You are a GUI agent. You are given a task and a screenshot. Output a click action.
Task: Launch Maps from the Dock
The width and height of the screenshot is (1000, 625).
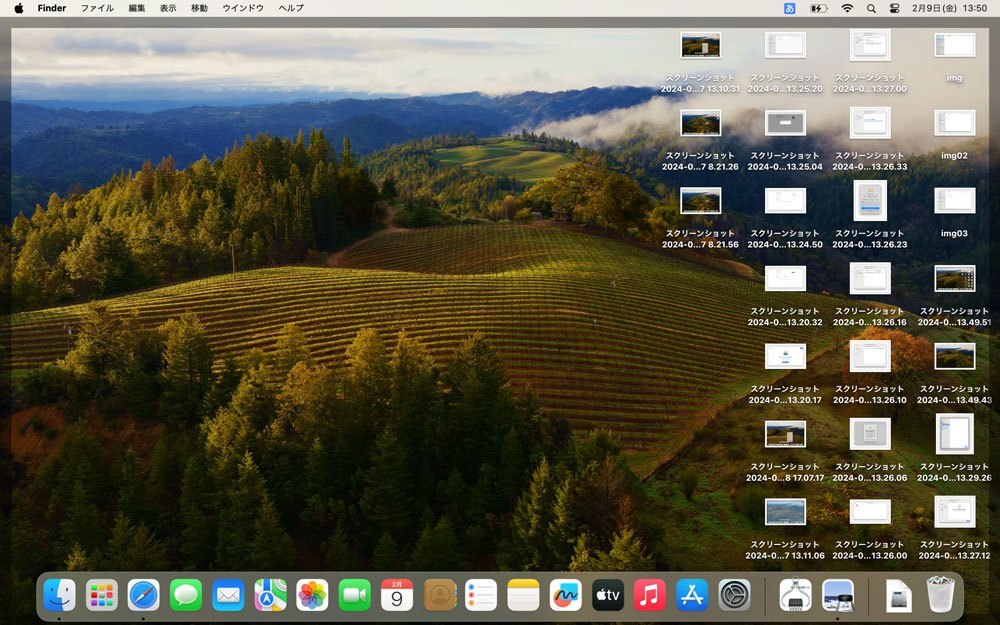270,595
